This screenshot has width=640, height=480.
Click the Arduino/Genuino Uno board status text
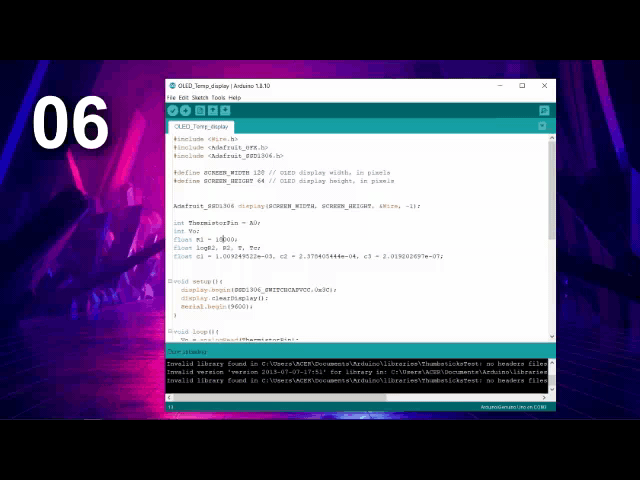(513, 407)
